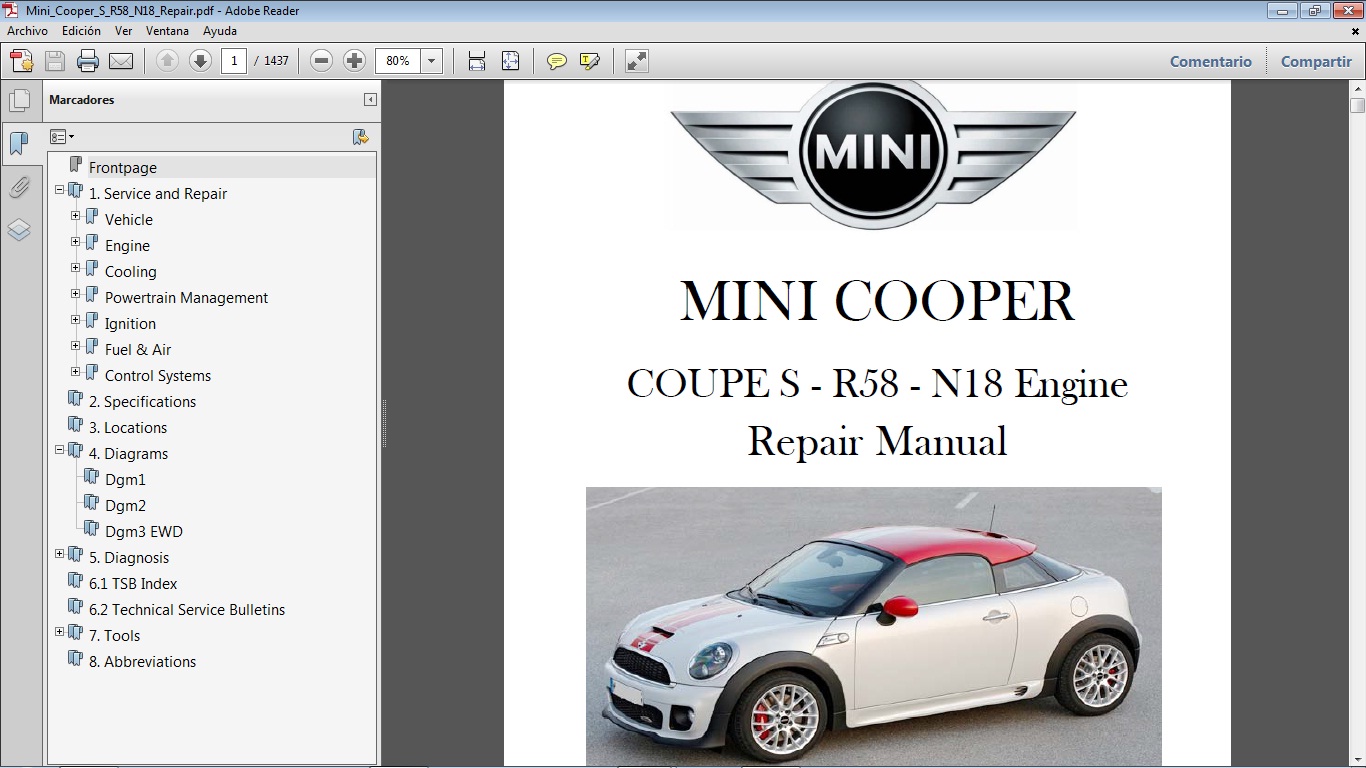Image resolution: width=1366 pixels, height=768 pixels.
Task: Go to the next page with down arrow
Action: 200,61
